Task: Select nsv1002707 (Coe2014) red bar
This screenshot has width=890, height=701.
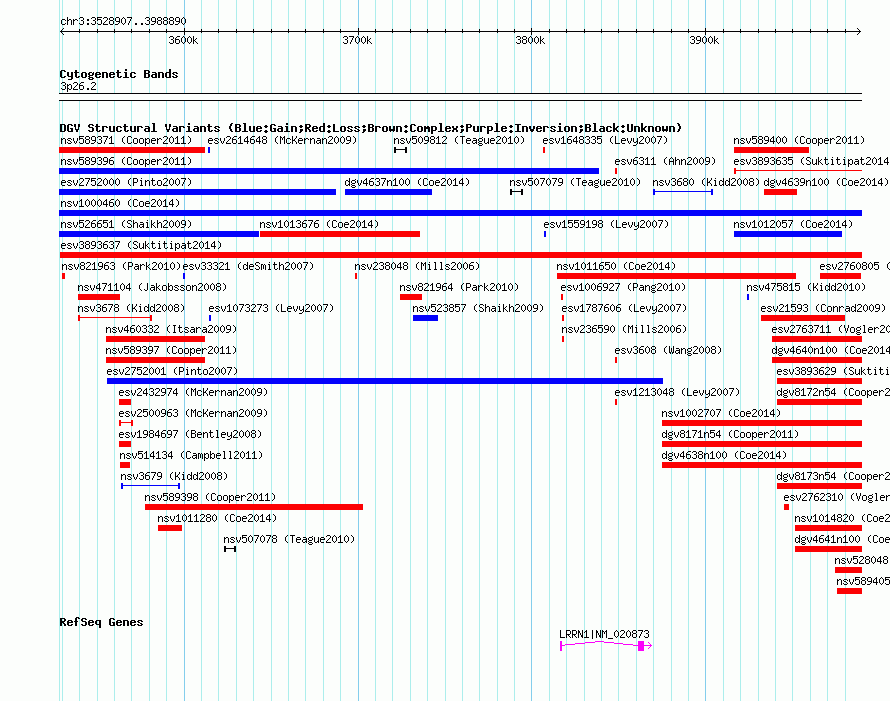Action: click(x=762, y=423)
